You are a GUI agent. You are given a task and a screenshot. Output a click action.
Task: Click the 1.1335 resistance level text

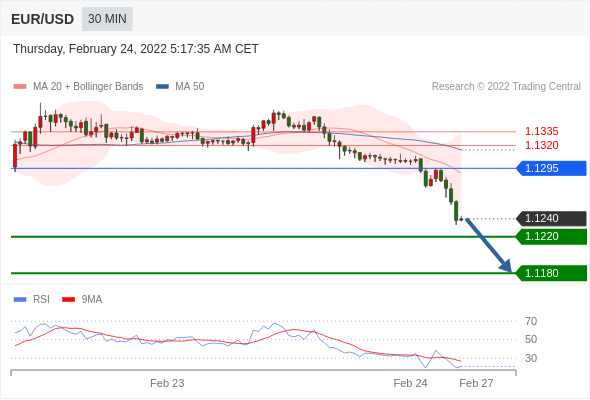click(541, 131)
